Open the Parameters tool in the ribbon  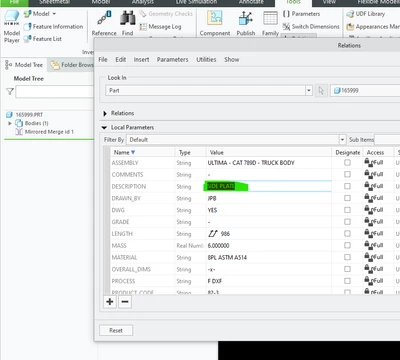tap(301, 14)
